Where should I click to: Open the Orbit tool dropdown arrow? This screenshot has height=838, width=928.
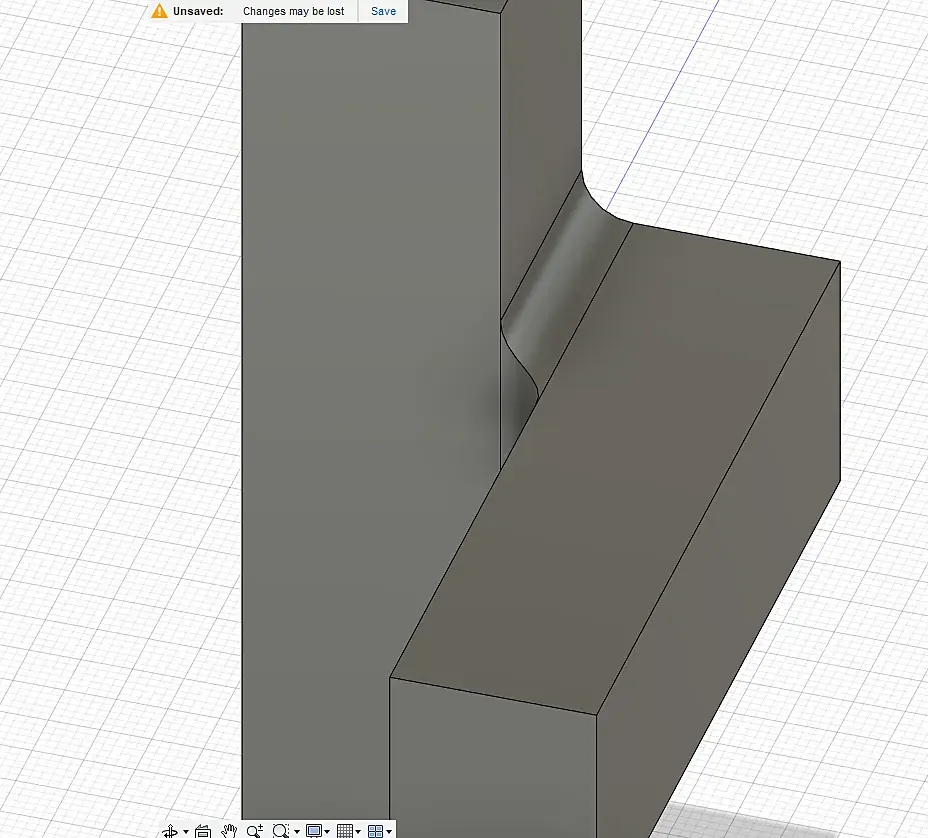pyautogui.click(x=186, y=831)
